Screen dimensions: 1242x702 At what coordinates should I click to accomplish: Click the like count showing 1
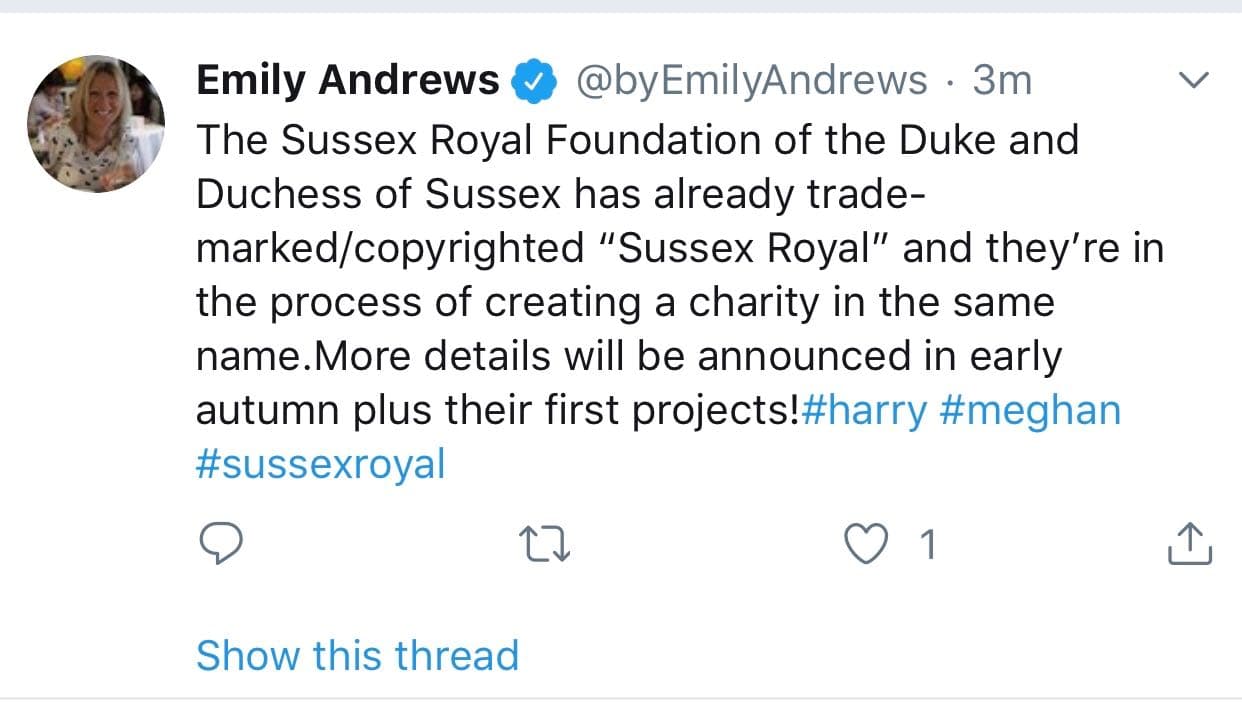click(926, 543)
